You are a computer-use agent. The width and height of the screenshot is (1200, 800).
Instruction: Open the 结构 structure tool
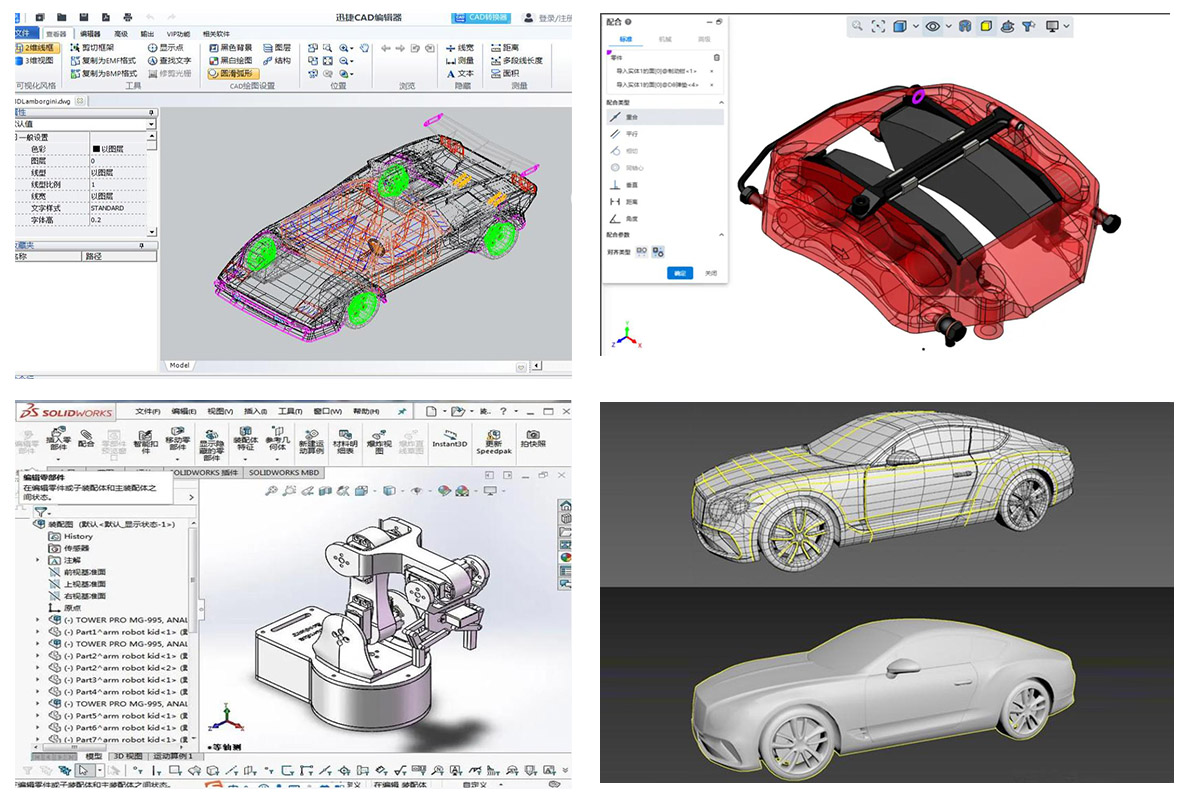[x=277, y=61]
